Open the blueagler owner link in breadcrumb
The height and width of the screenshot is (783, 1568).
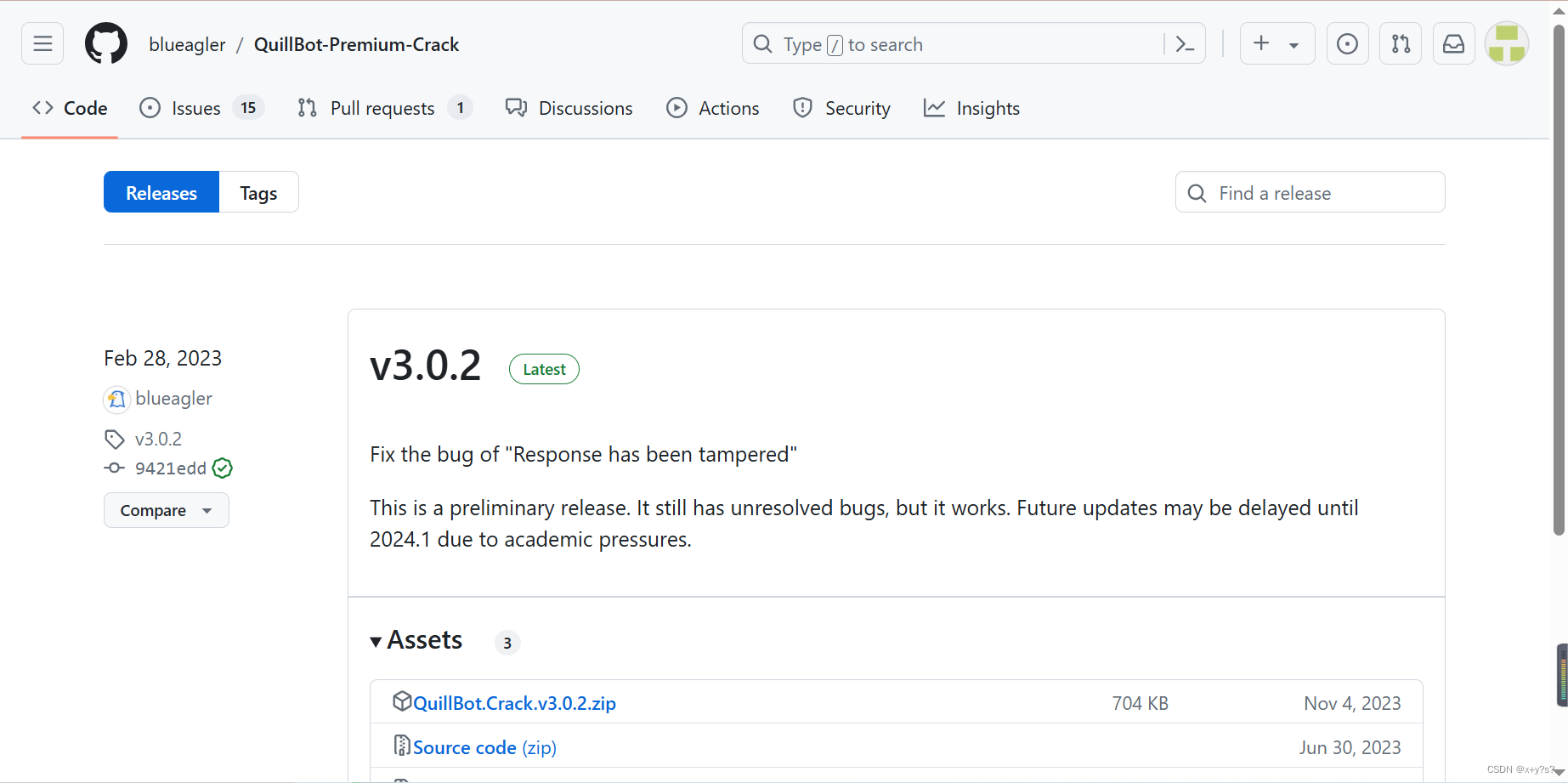tap(187, 44)
